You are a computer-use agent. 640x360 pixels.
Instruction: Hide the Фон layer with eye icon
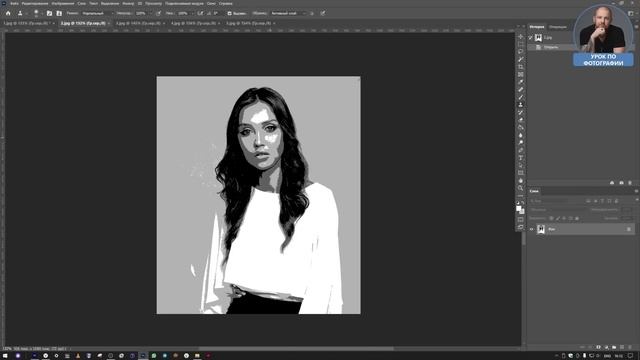(x=531, y=229)
